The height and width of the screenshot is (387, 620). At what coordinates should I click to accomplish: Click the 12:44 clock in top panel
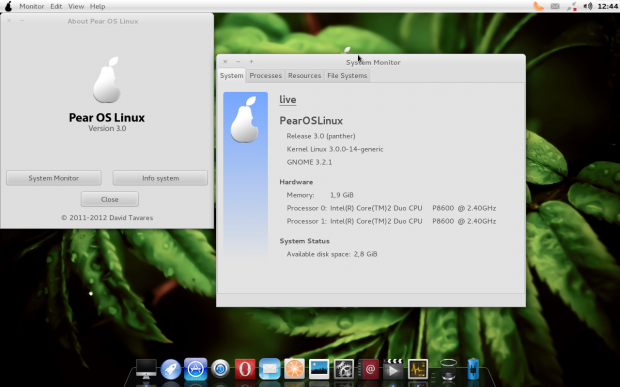pos(608,6)
